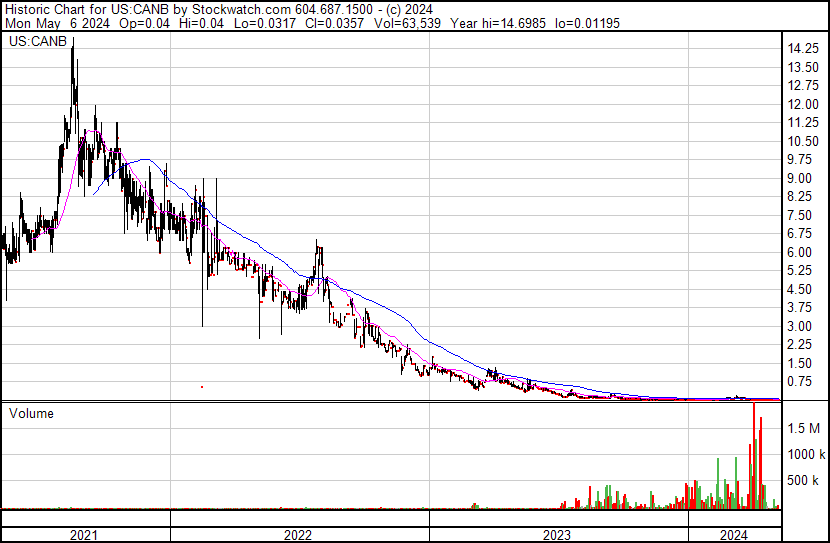
Task: Click the 2022 year label on time axis
Action: click(x=298, y=536)
